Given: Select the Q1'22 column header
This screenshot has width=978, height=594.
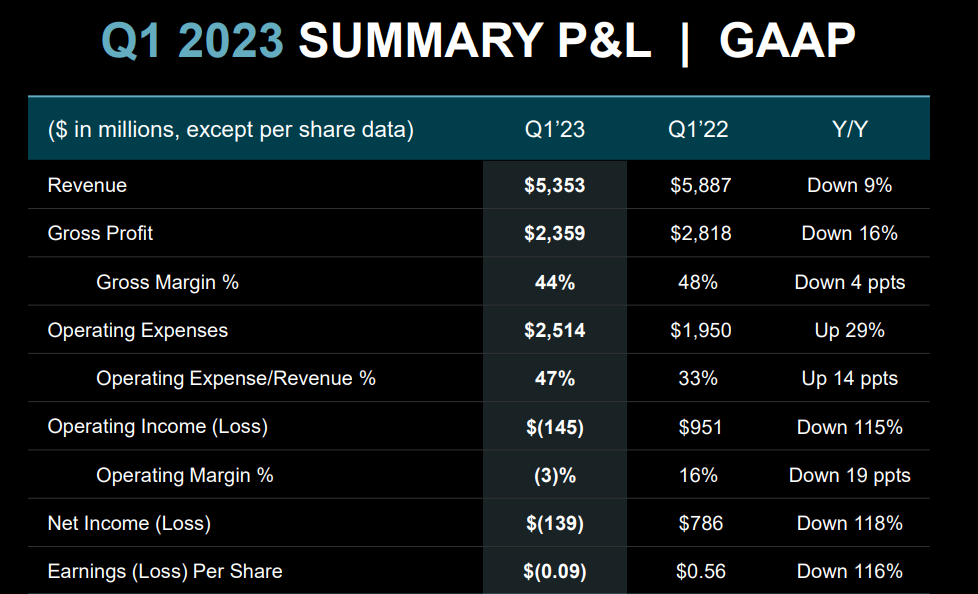Looking at the screenshot, I should (x=699, y=130).
